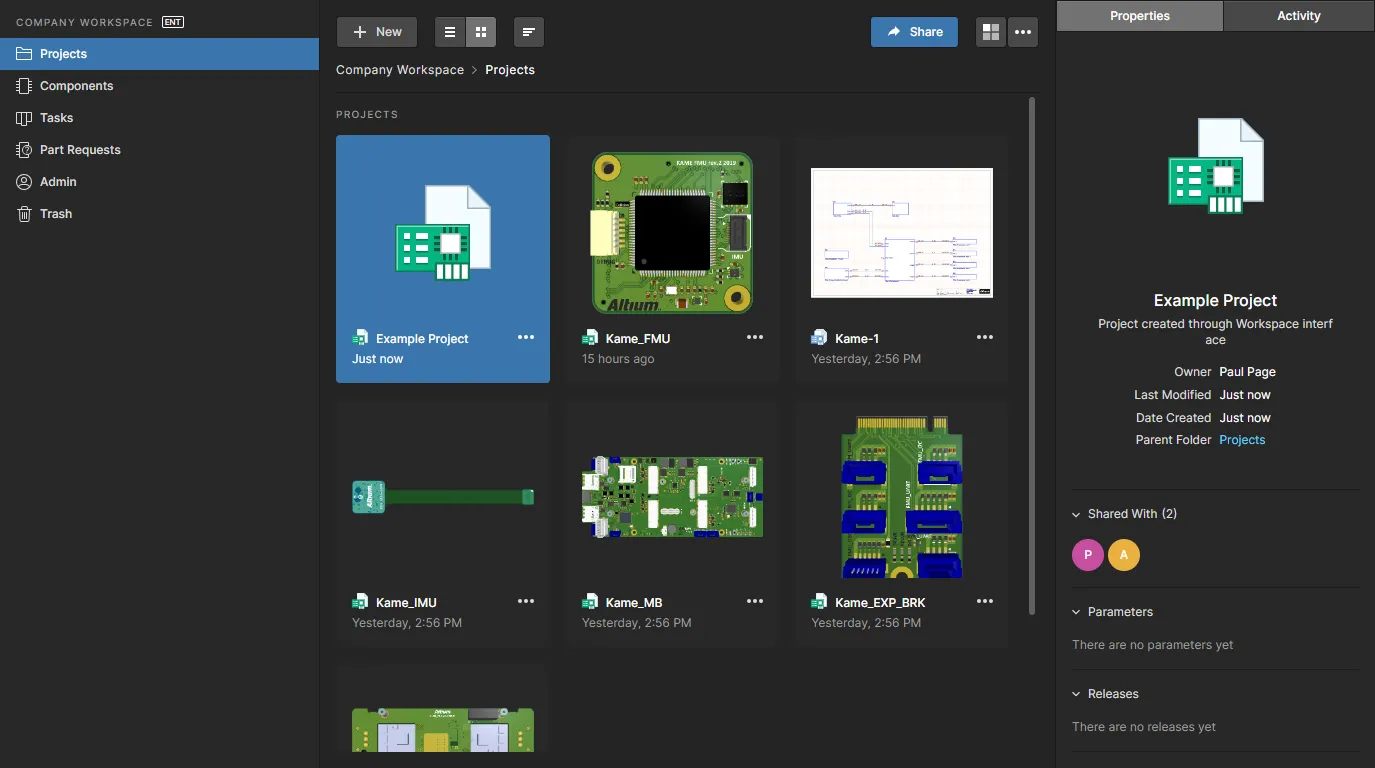The height and width of the screenshot is (768, 1375).
Task: Select the Kame-1 schematic thumbnail
Action: 902,232
